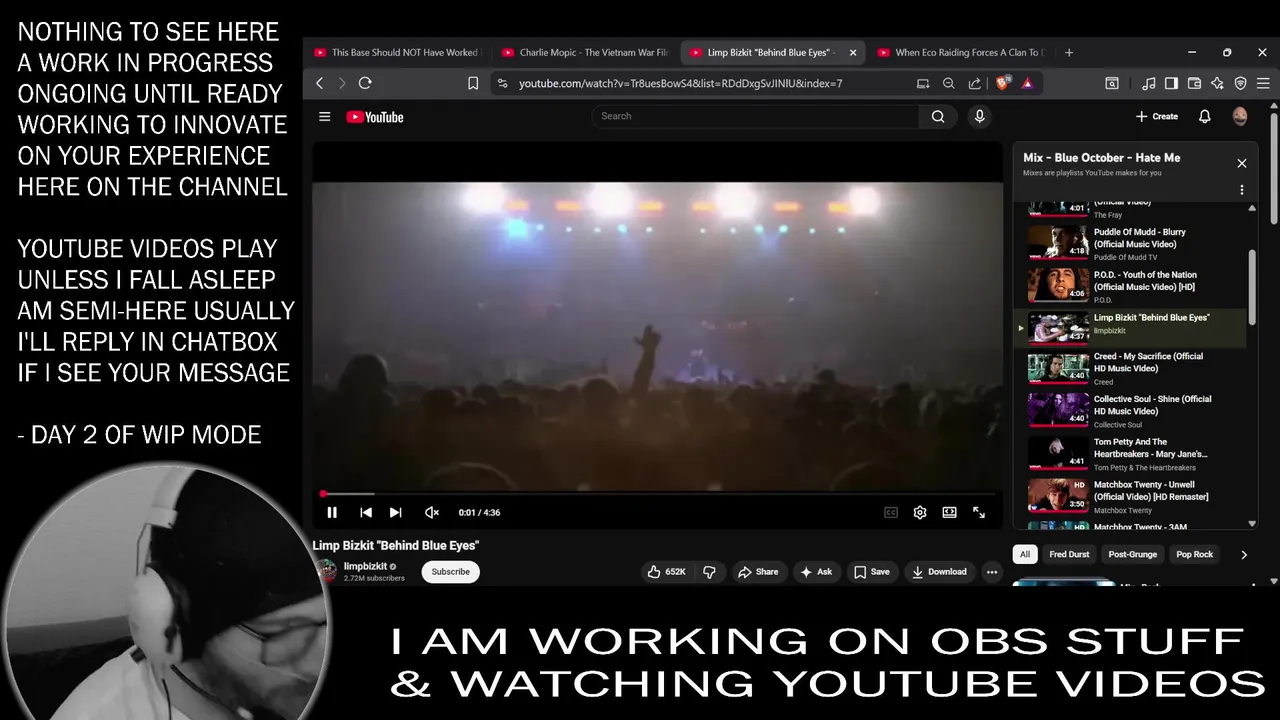The height and width of the screenshot is (720, 1280).
Task: Open the Brave playlist music-note icon
Action: point(1149,84)
